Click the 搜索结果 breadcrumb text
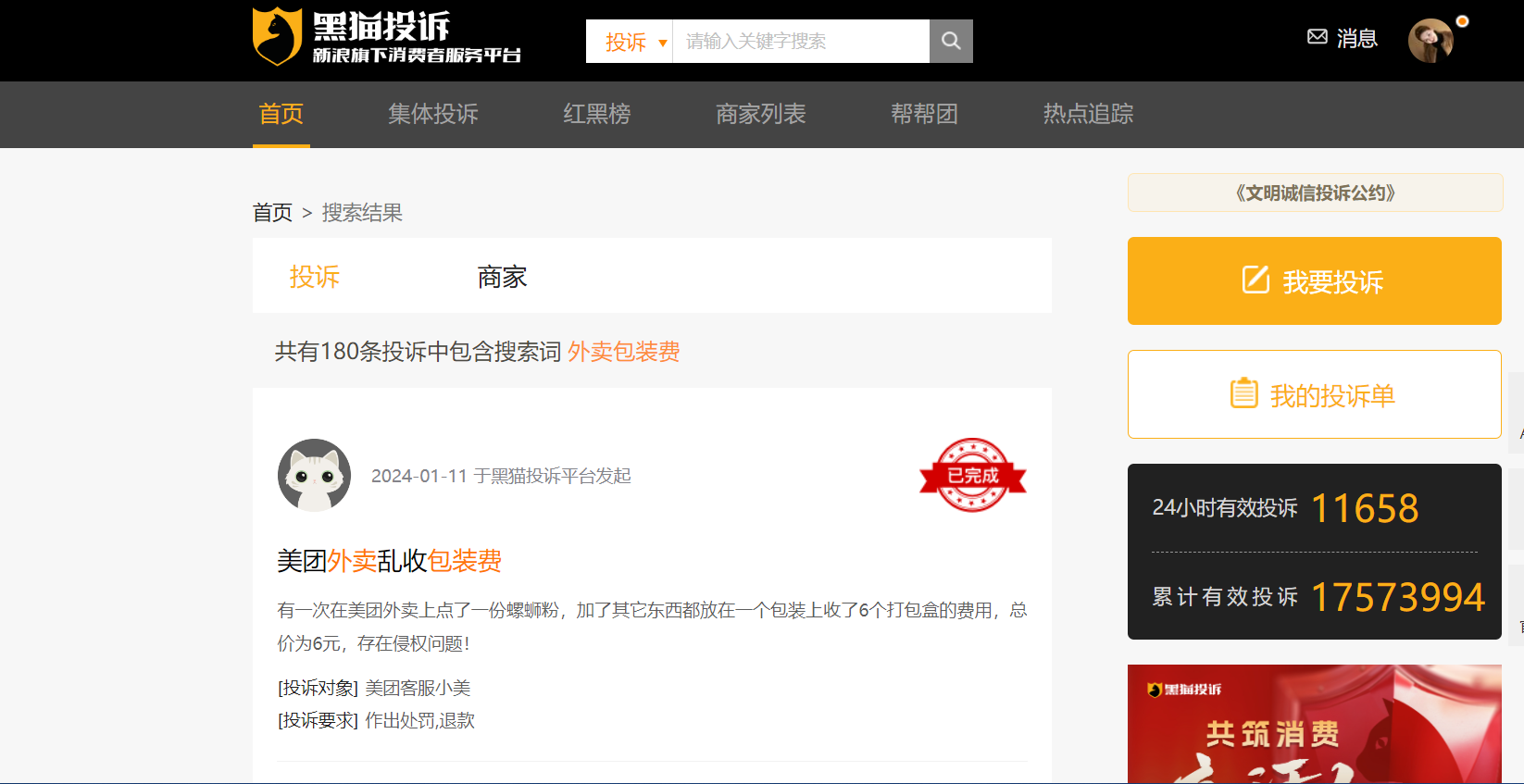 [362, 213]
